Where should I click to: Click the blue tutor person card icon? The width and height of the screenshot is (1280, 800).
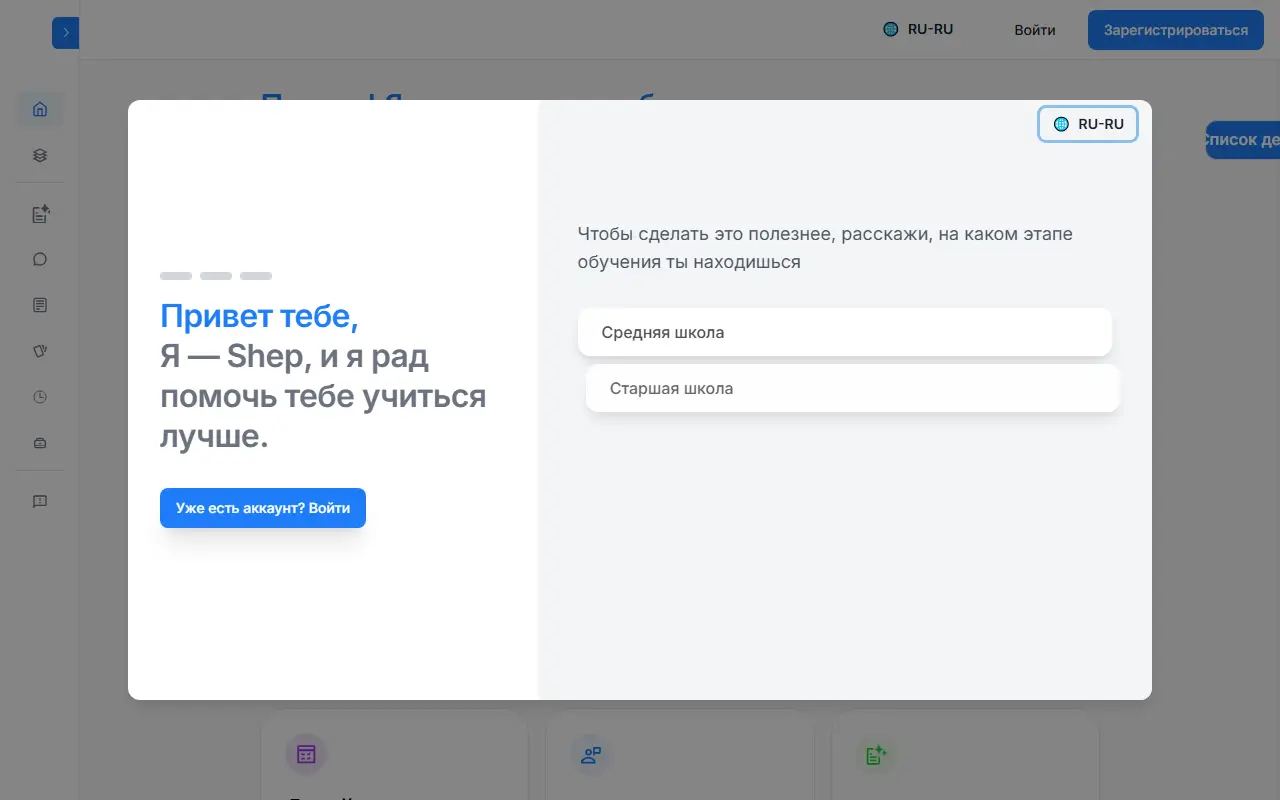(x=591, y=755)
